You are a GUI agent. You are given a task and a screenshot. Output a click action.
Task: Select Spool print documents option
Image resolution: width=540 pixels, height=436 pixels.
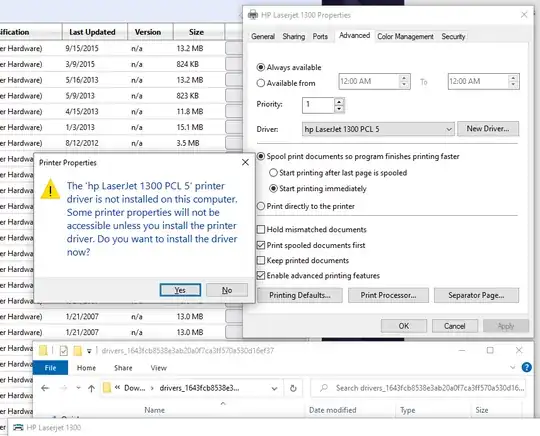pos(261,156)
